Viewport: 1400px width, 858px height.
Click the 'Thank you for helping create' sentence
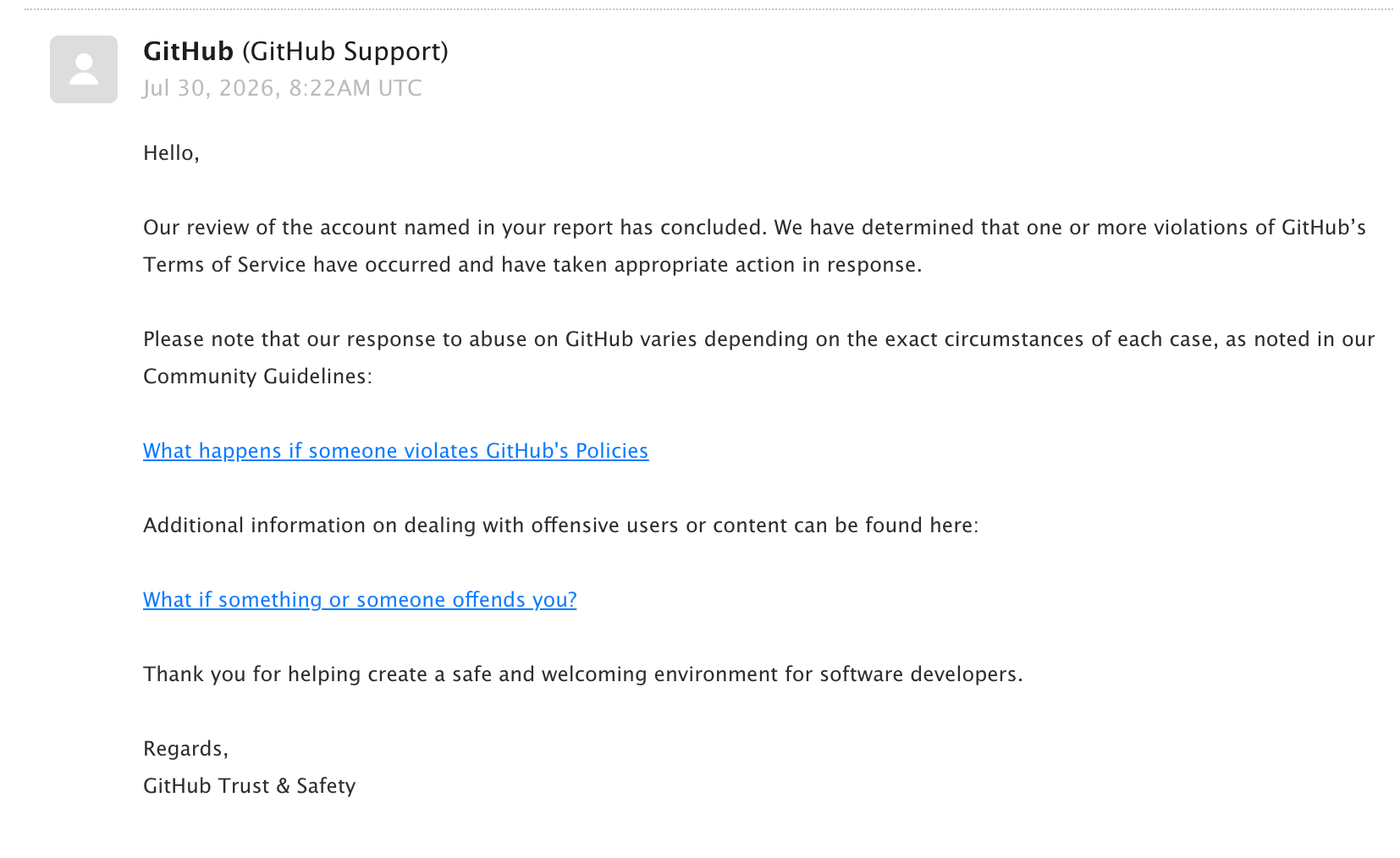[583, 674]
